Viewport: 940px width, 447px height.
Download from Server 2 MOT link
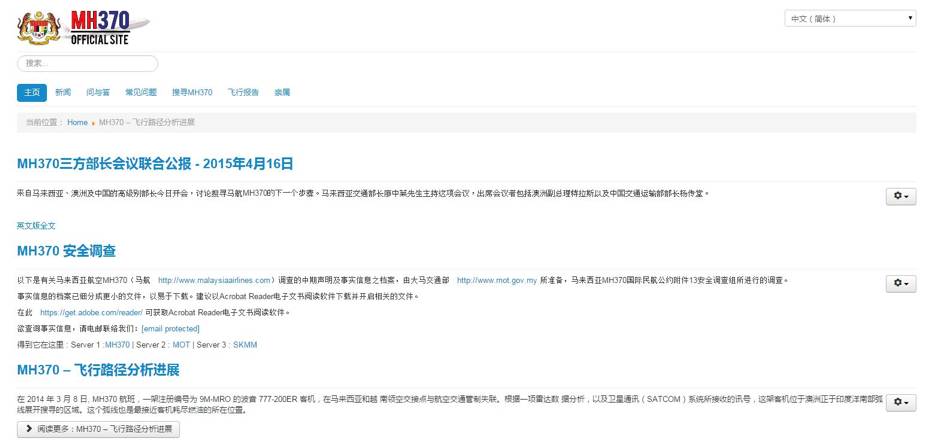(181, 345)
